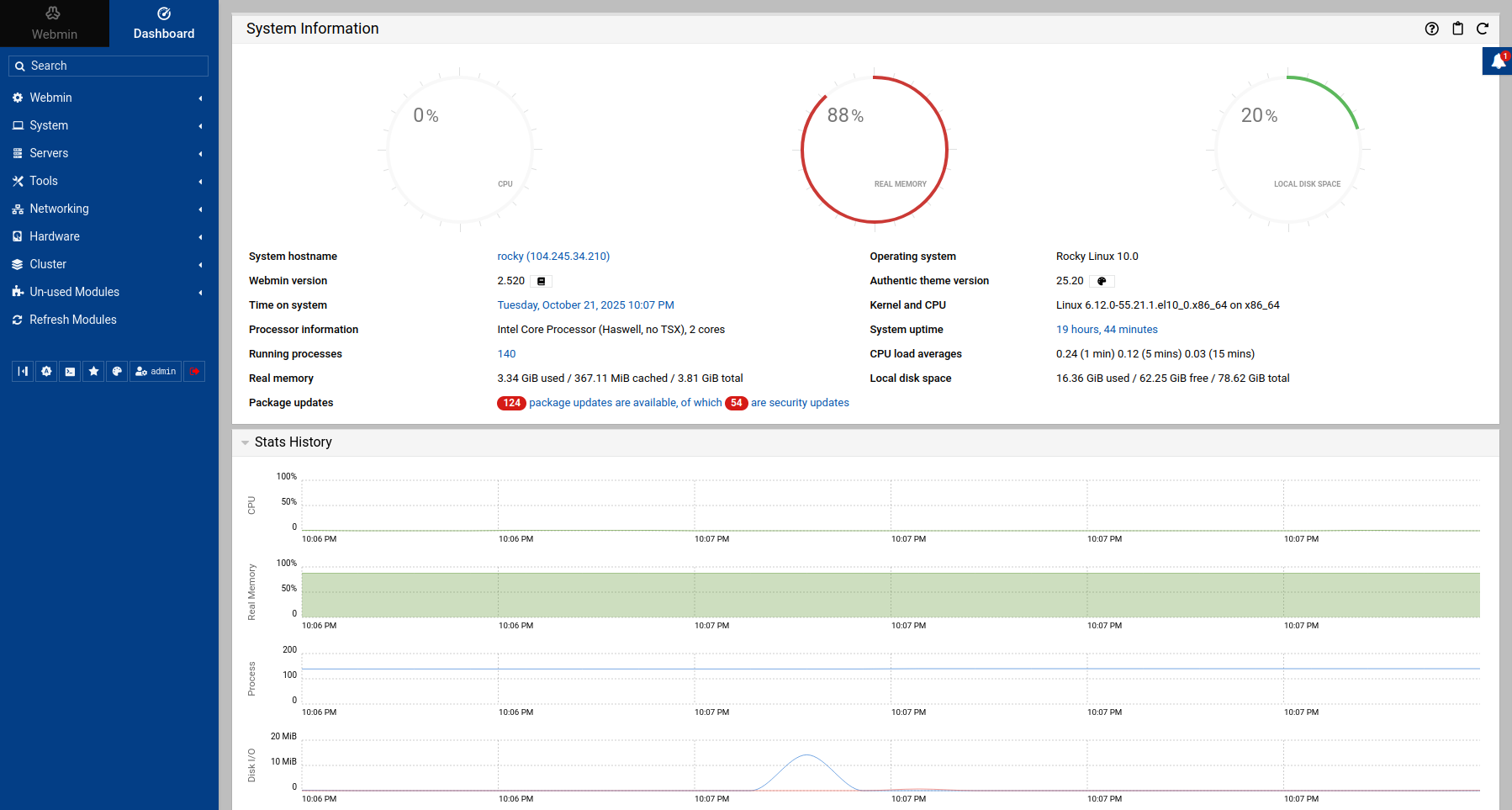The width and height of the screenshot is (1512, 810).
Task: Toggle the sidebar collapse button
Action: [23, 371]
